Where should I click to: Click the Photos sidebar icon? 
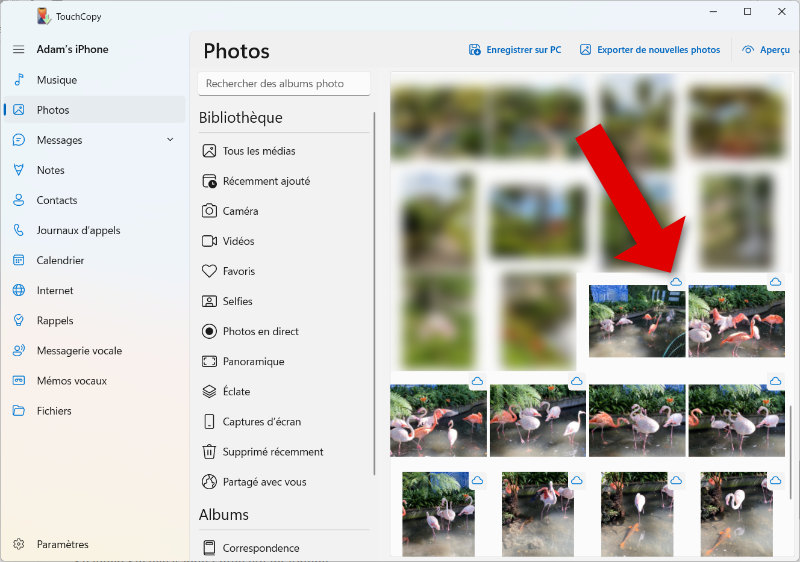point(18,110)
